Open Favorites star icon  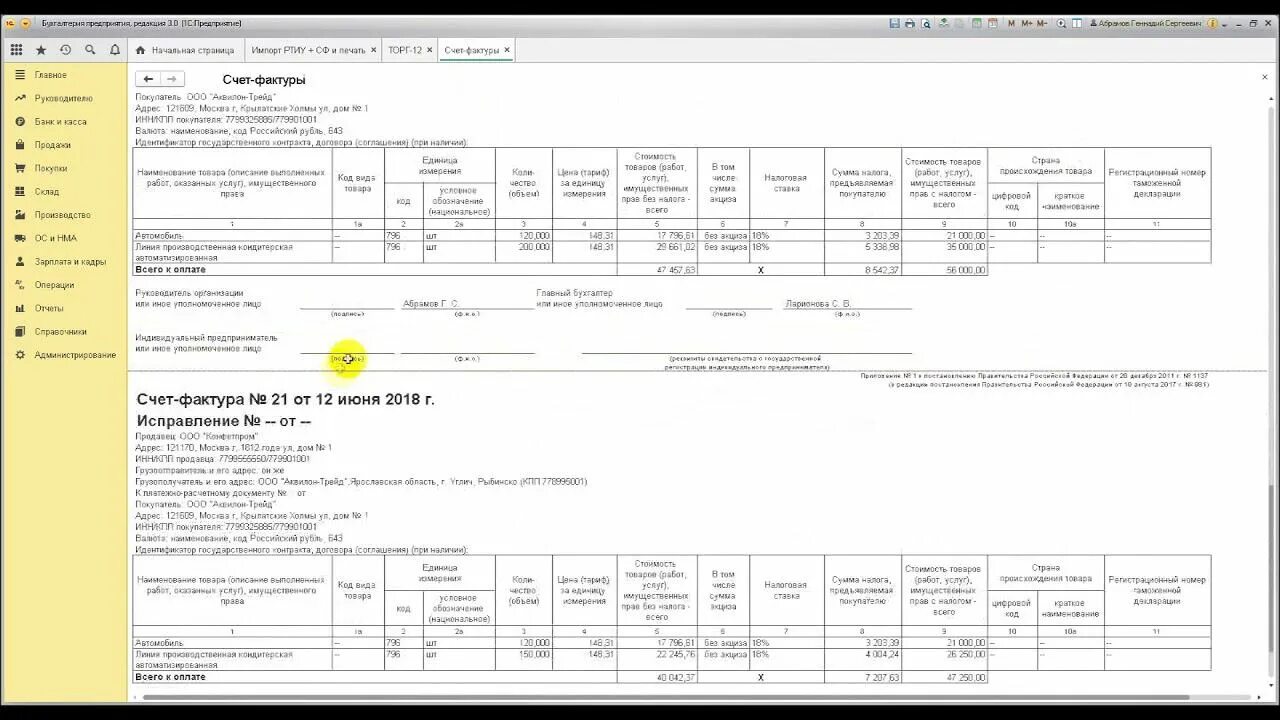[41, 50]
